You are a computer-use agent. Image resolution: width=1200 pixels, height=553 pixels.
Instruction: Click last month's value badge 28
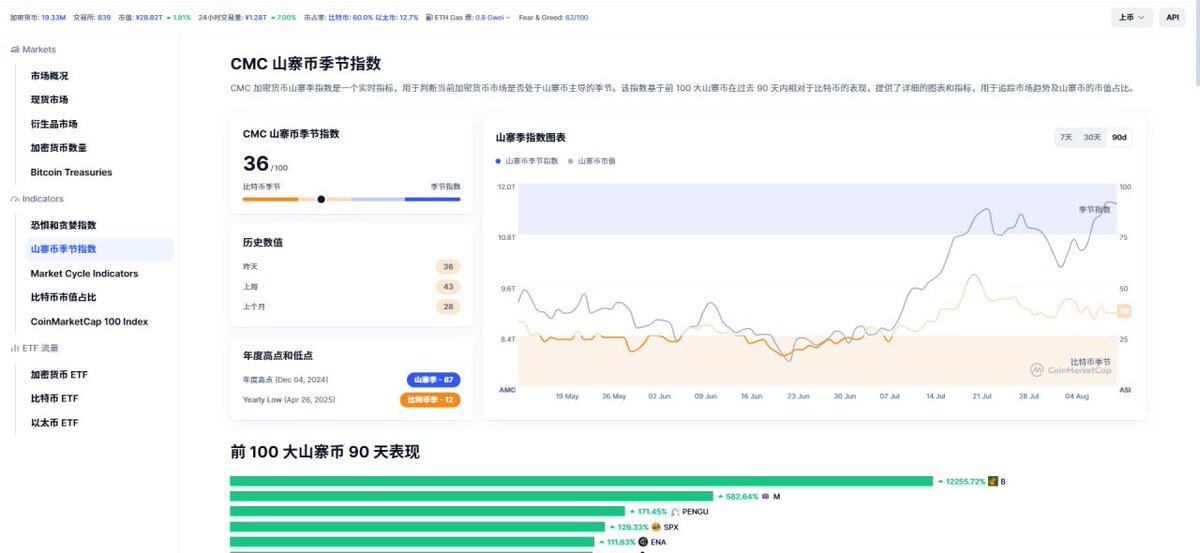pyautogui.click(x=448, y=306)
